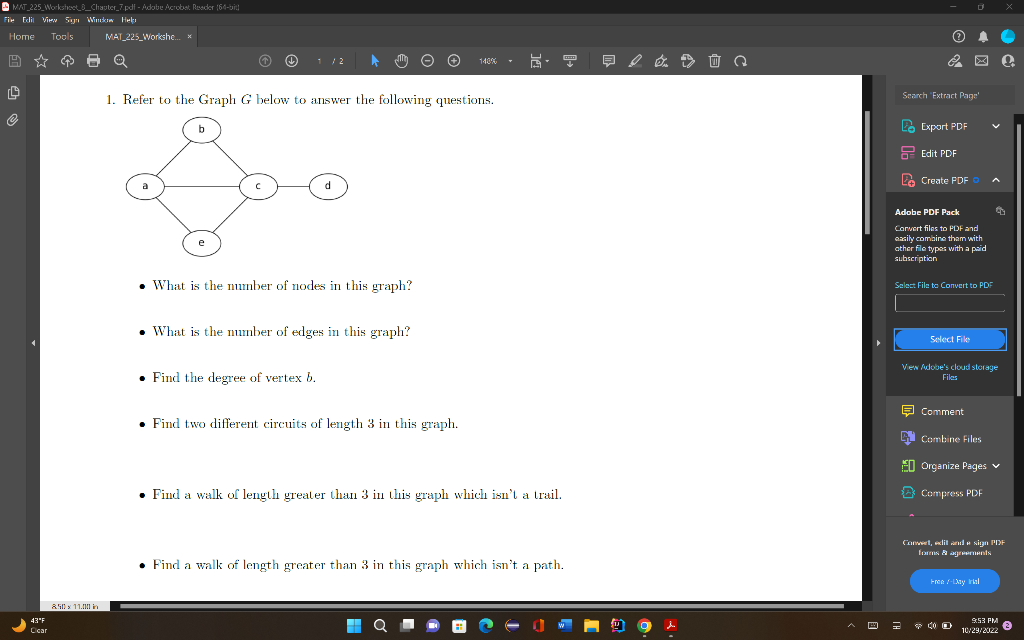
Task: Rotate the page with the rotate icon
Action: [x=740, y=61]
